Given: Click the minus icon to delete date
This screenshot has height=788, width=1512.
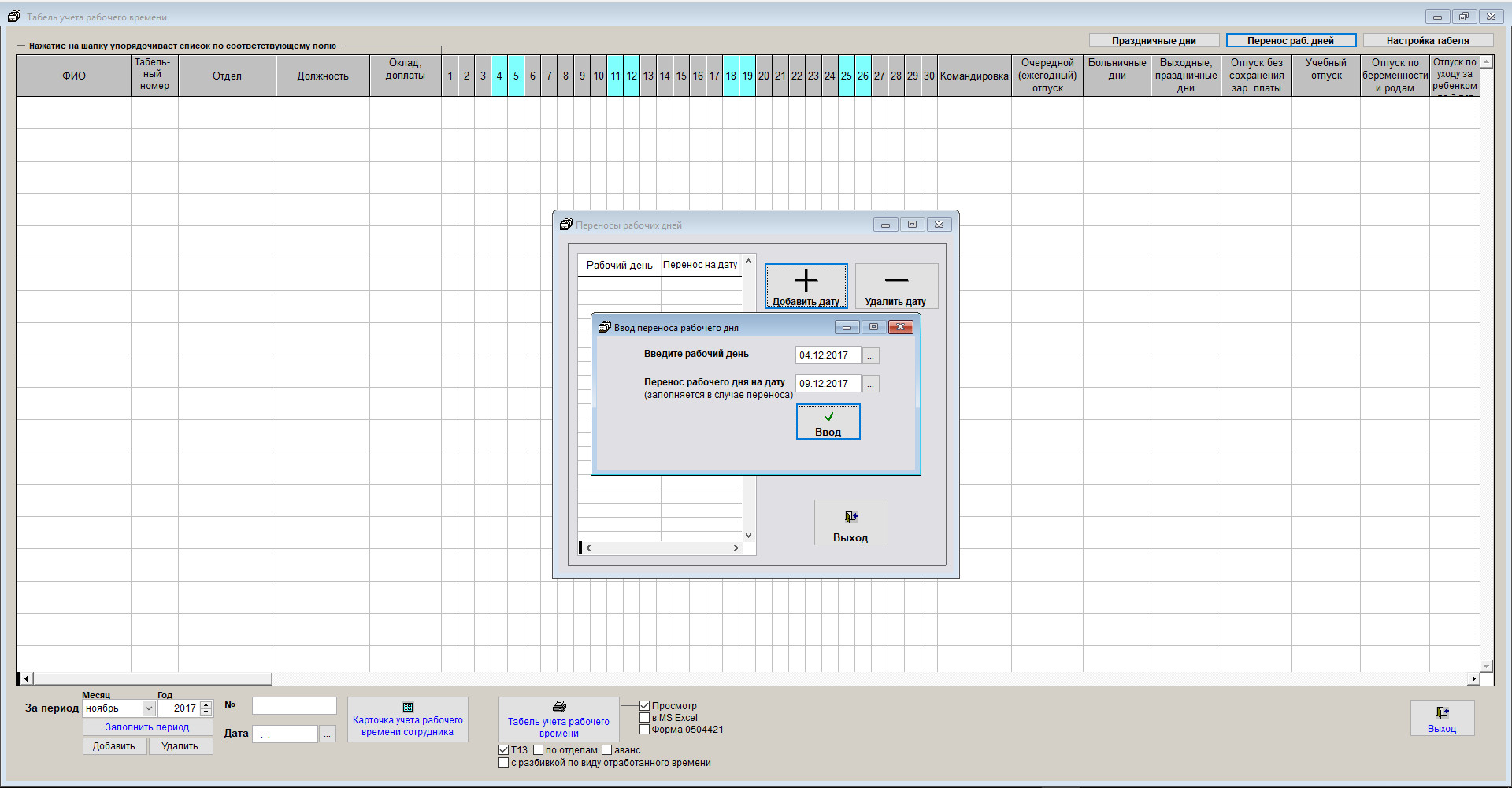Looking at the screenshot, I should click(x=896, y=281).
